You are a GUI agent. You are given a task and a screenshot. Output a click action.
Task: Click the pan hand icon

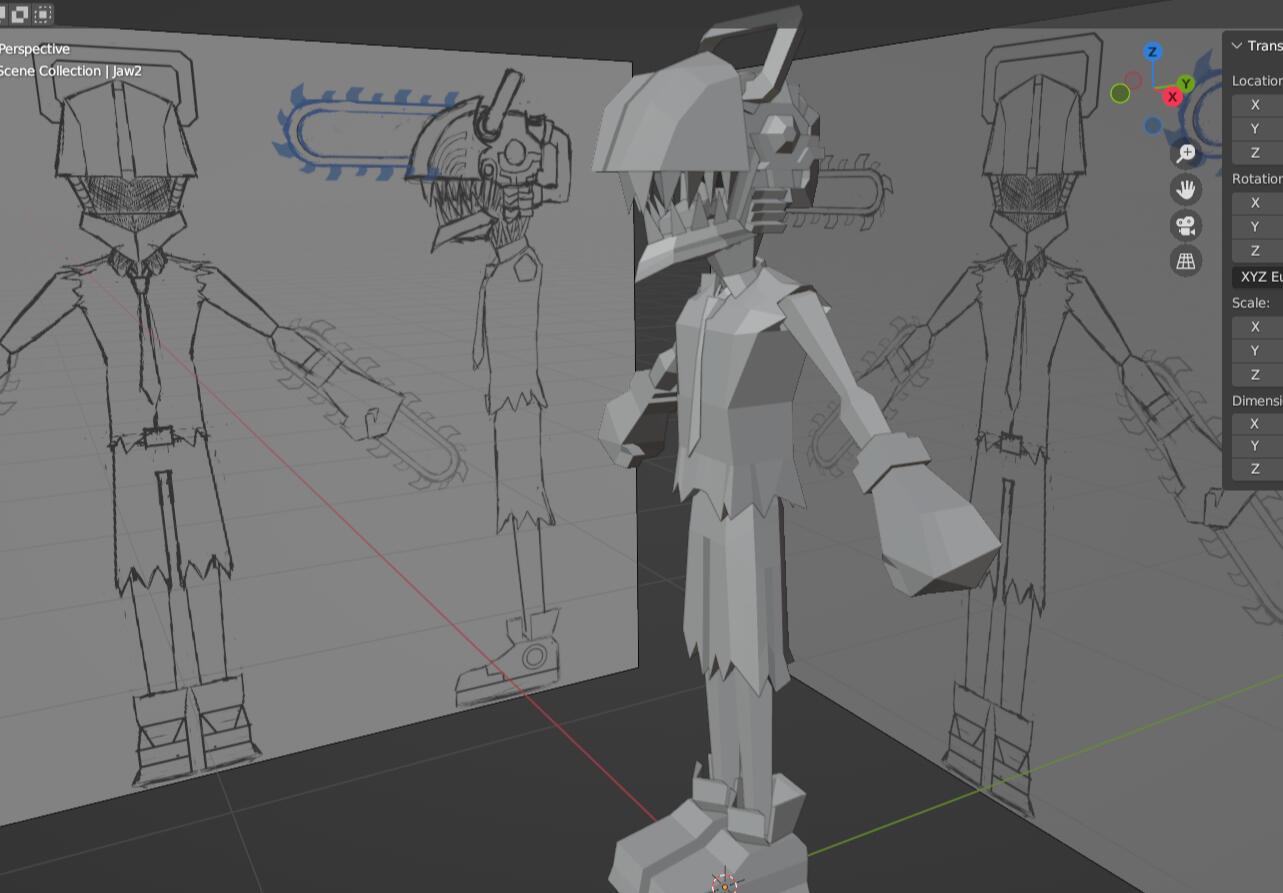pyautogui.click(x=1186, y=189)
